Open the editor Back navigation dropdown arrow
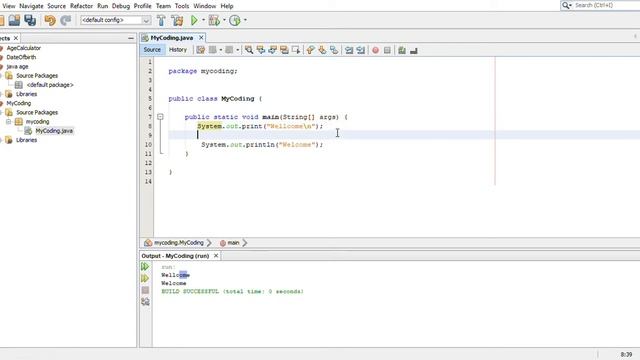This screenshot has width=640, height=360. click(221, 50)
